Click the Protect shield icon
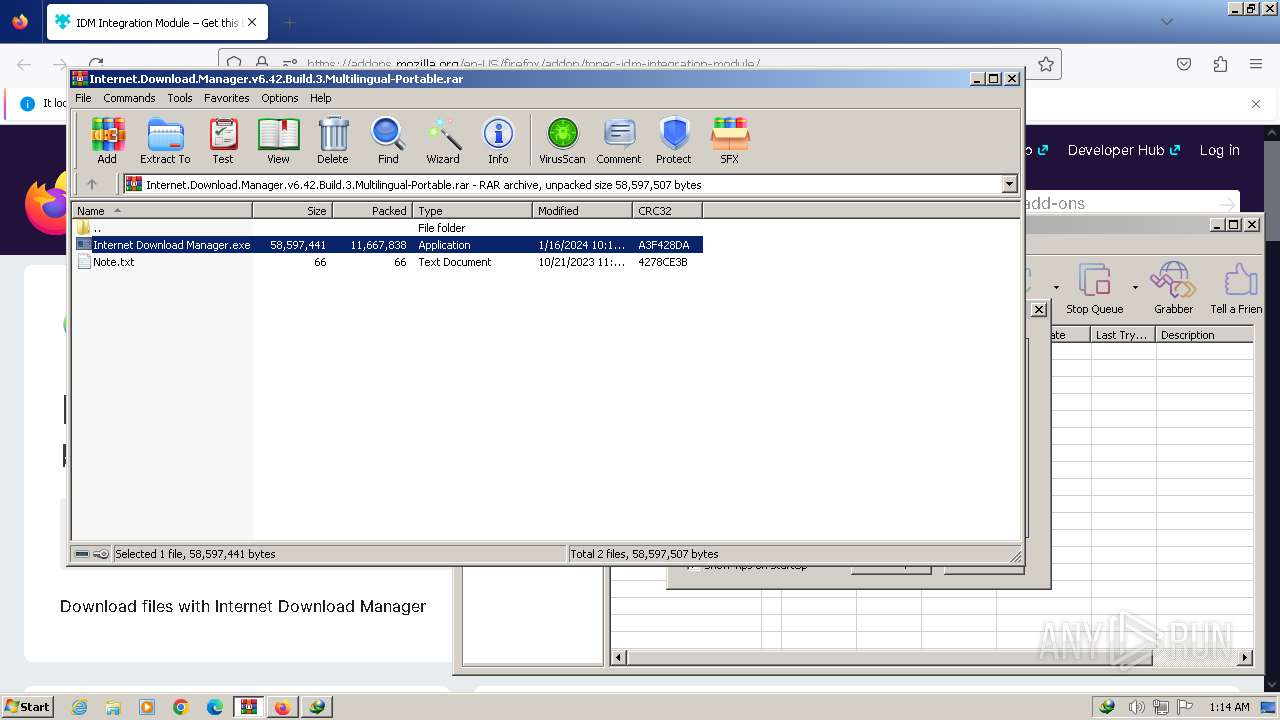The width and height of the screenshot is (1280, 720). tap(674, 140)
